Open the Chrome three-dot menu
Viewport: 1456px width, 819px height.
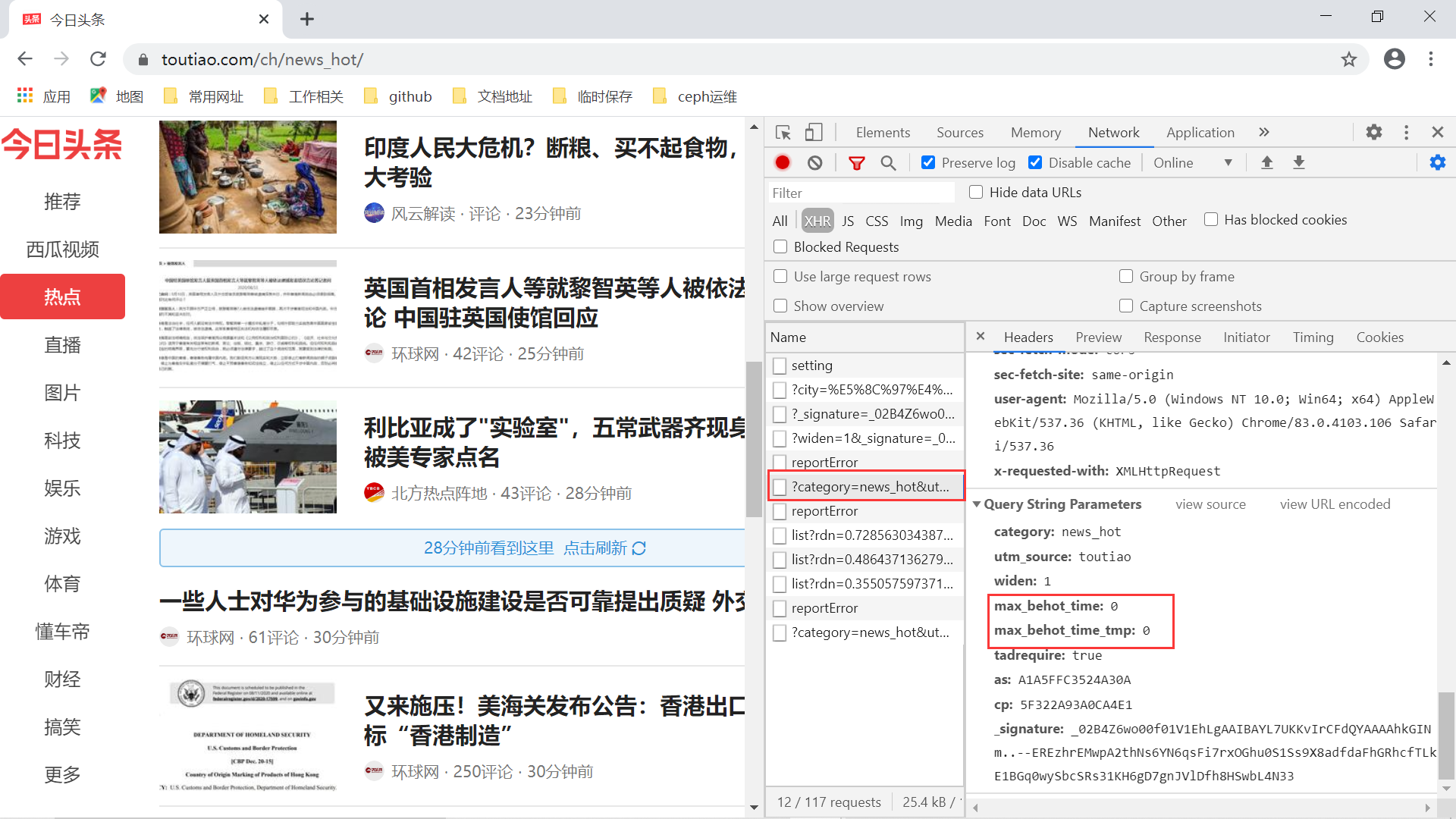pyautogui.click(x=1430, y=59)
